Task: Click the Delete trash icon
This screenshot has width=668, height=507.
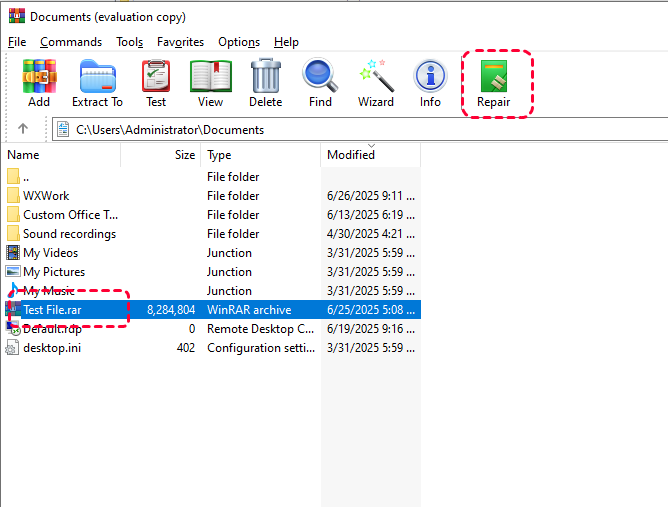Action: click(265, 77)
